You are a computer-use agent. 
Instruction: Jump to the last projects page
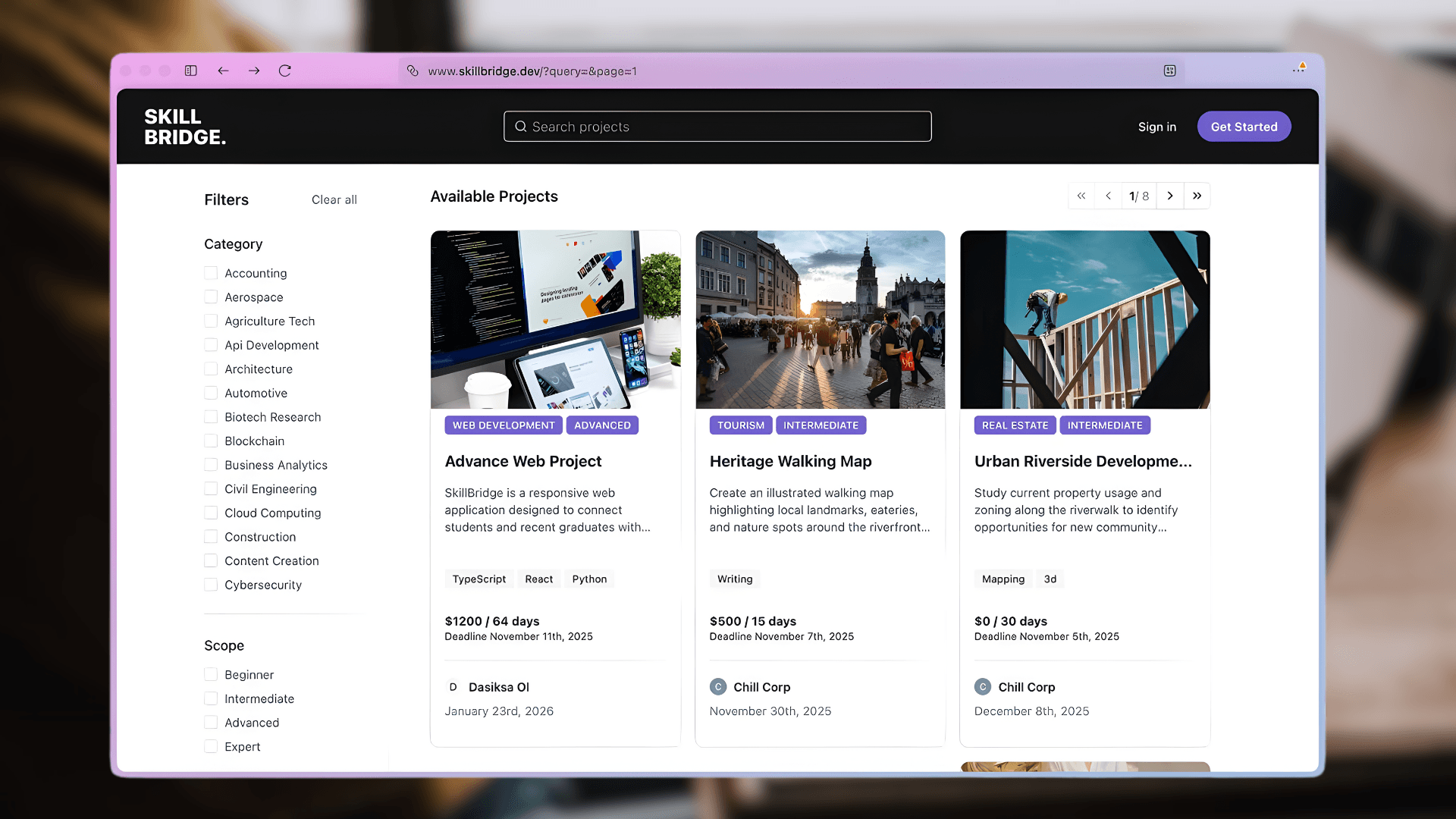click(1197, 196)
